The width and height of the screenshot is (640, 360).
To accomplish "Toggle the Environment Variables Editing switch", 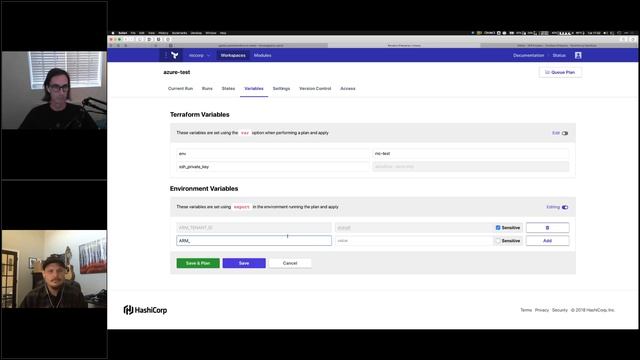I will click(x=565, y=207).
